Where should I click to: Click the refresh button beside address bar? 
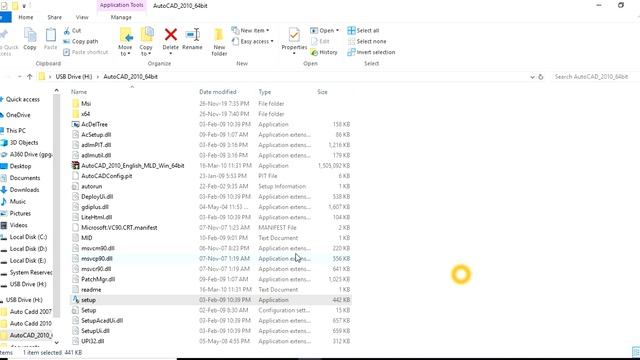tap(541, 77)
